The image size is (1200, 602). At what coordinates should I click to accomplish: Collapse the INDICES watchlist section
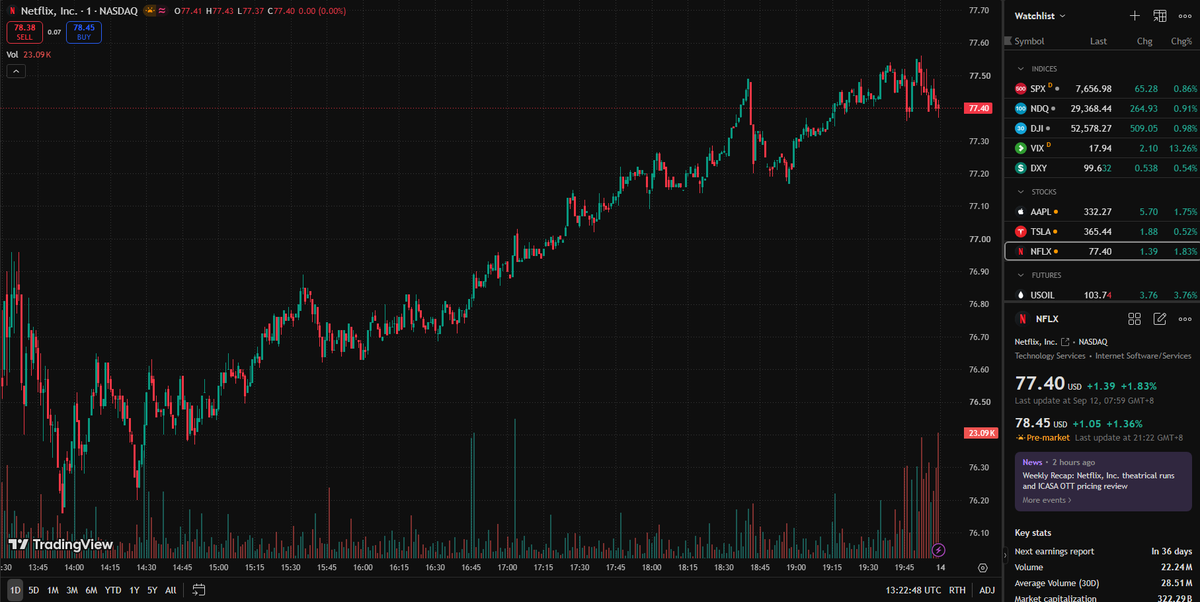tap(1021, 69)
